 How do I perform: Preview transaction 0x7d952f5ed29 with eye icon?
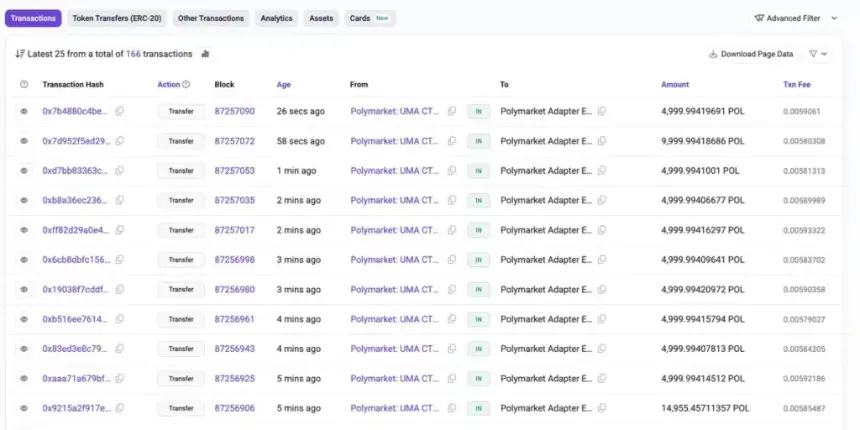pyautogui.click(x=24, y=141)
